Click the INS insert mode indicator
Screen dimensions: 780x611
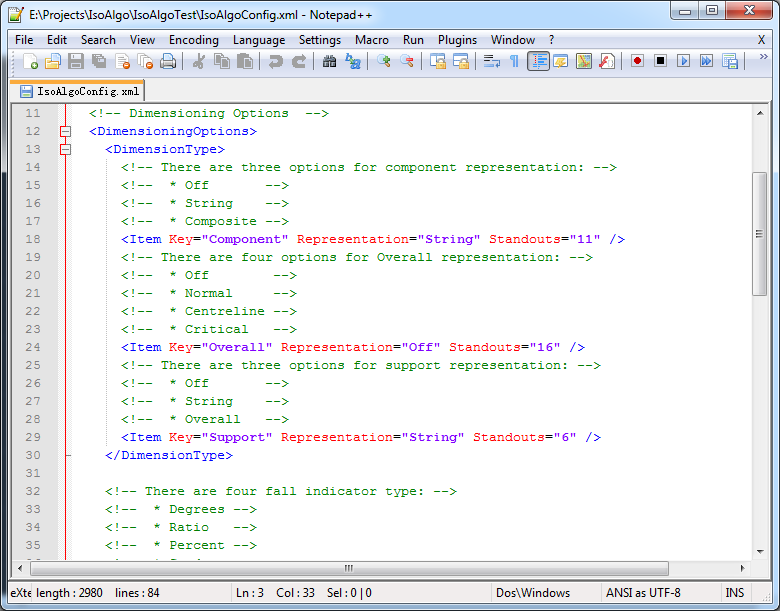734,593
